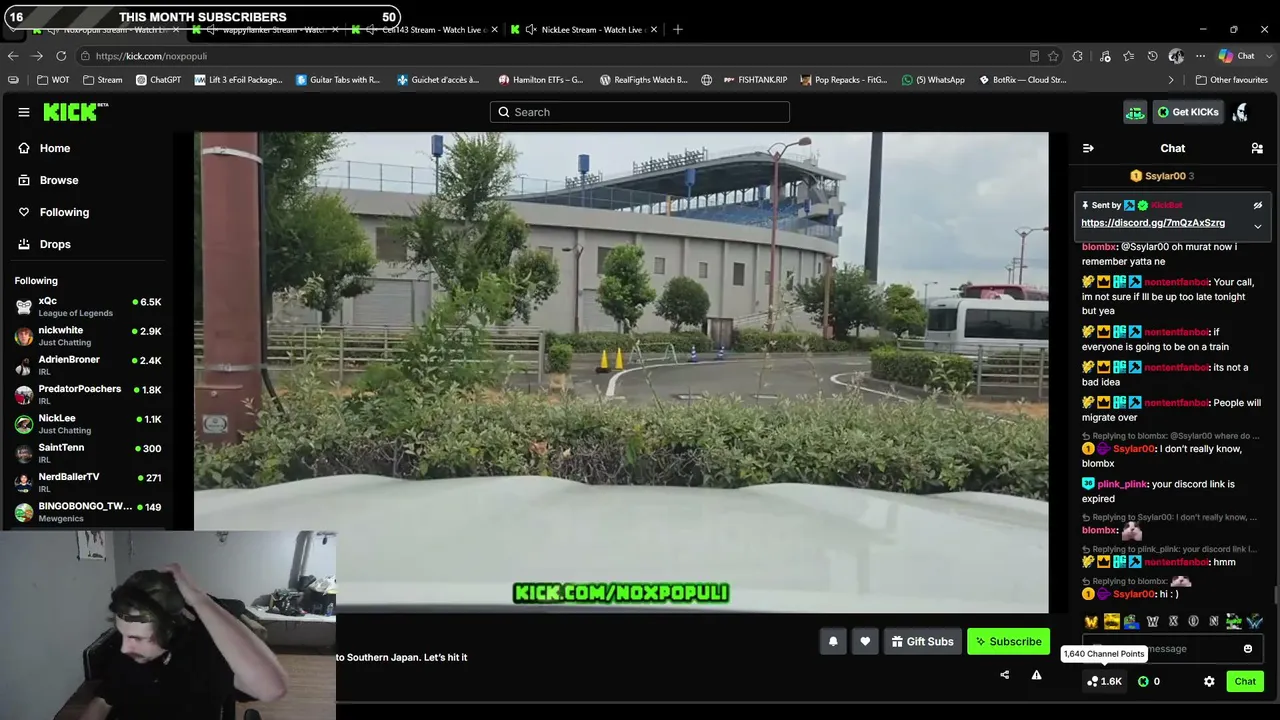Show more bookmarks with the overflow chevron

pyautogui.click(x=1171, y=80)
